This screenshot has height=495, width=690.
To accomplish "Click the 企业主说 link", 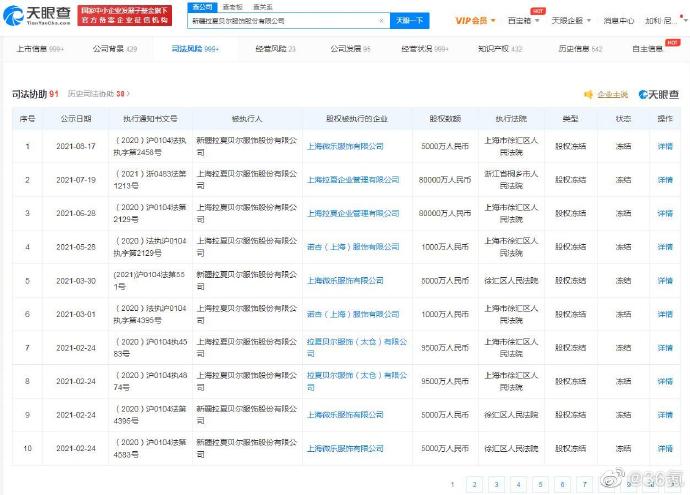I will 613,95.
